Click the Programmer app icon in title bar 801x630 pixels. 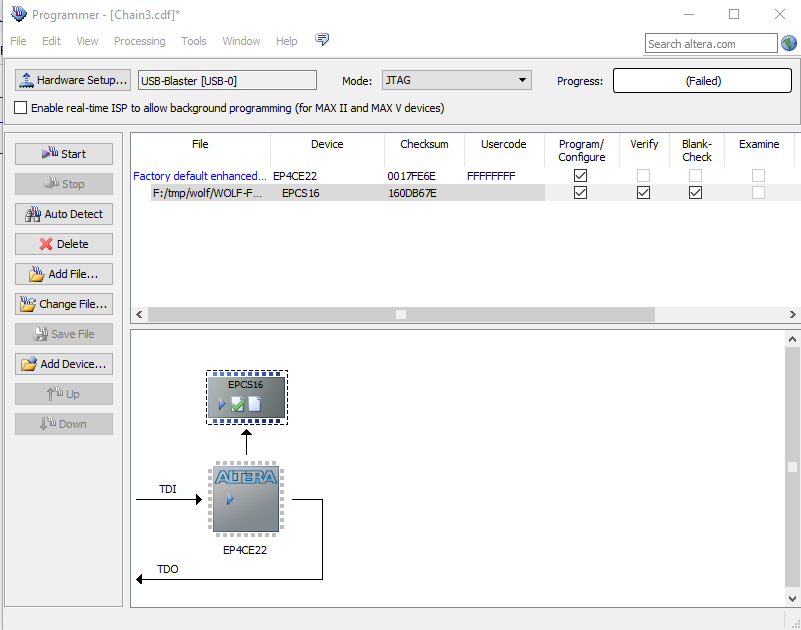click(x=19, y=14)
